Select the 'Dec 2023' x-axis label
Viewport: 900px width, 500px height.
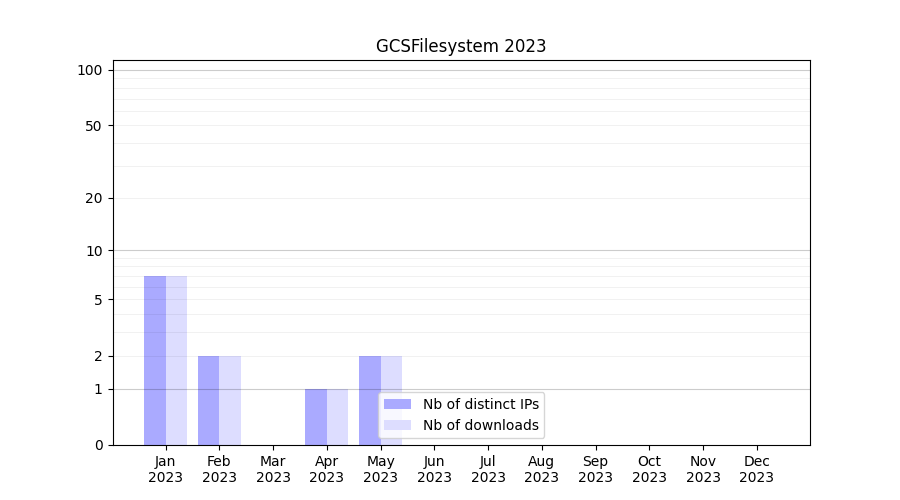point(756,469)
